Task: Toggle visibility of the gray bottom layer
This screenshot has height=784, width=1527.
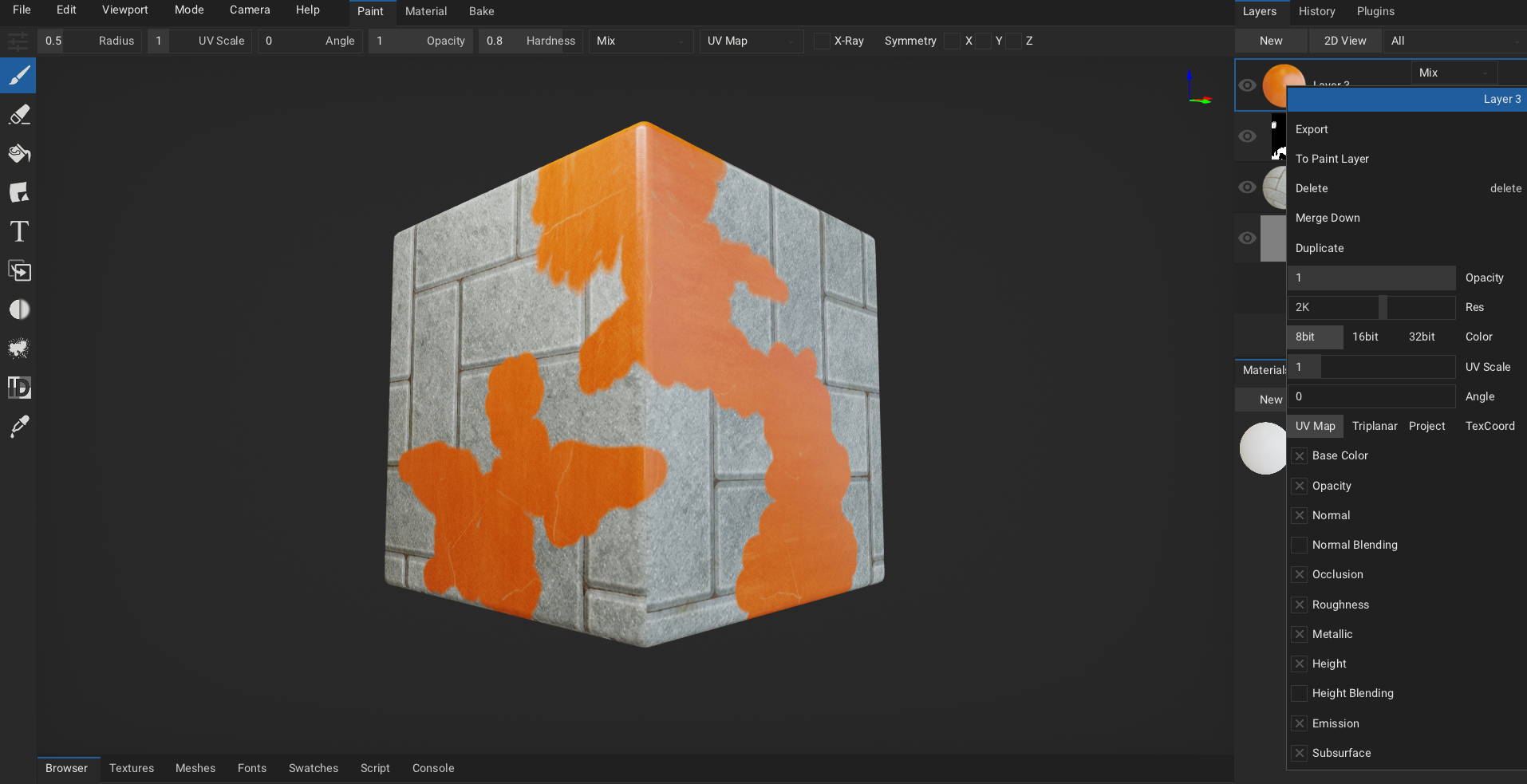Action: pos(1247,238)
